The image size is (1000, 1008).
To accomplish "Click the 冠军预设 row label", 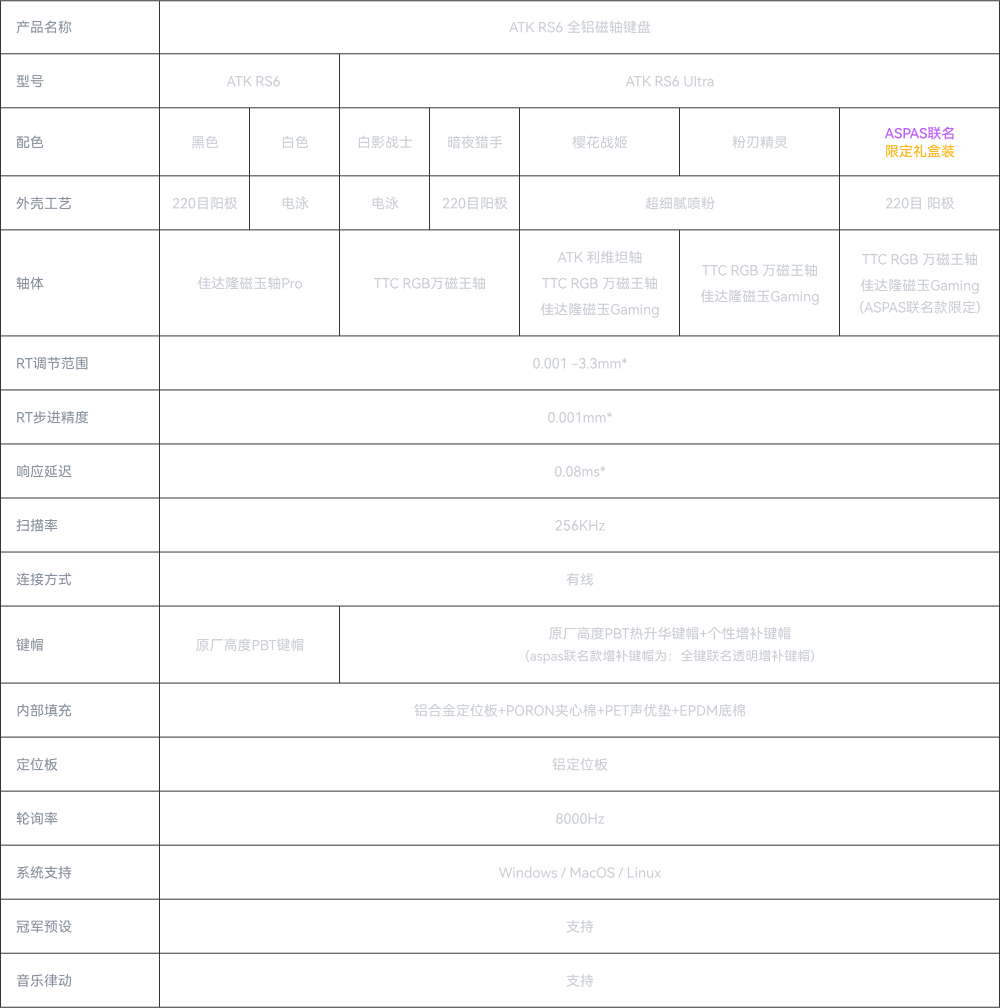I will 44,926.
